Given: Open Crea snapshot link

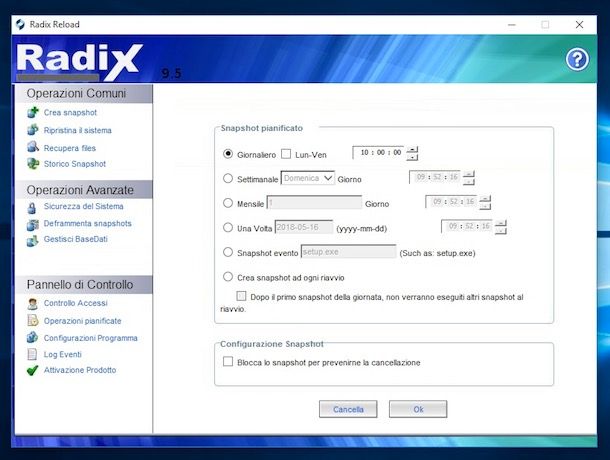Looking at the screenshot, I should [70, 112].
